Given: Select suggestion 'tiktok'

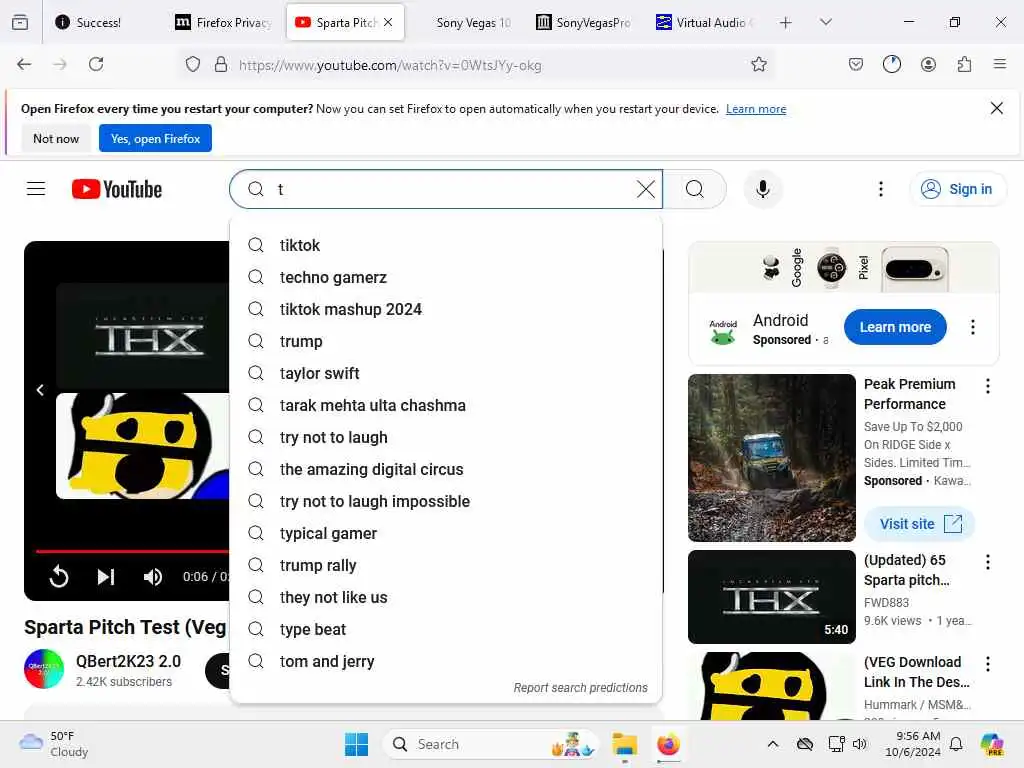Looking at the screenshot, I should 446,246.
